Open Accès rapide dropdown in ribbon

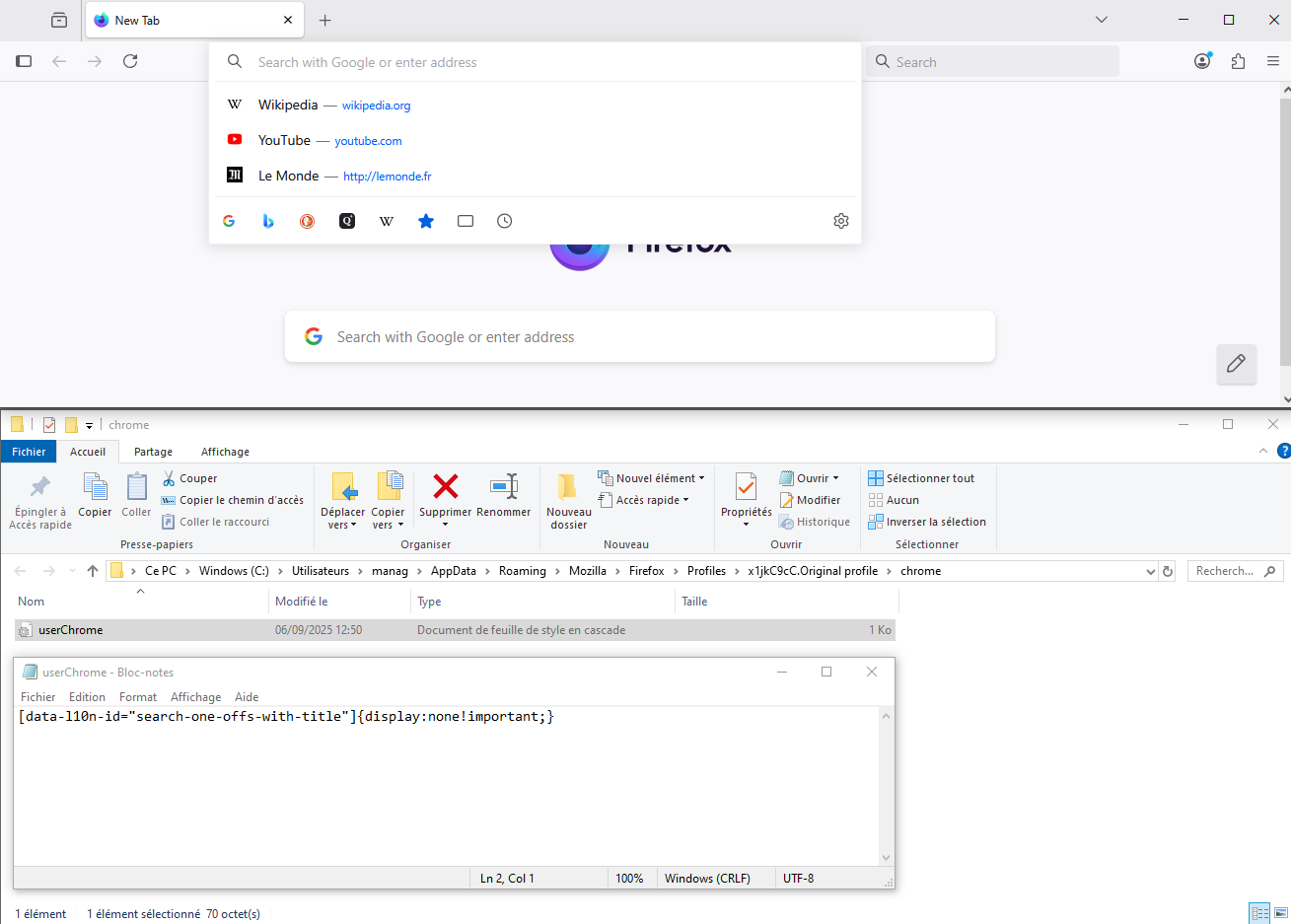[643, 500]
